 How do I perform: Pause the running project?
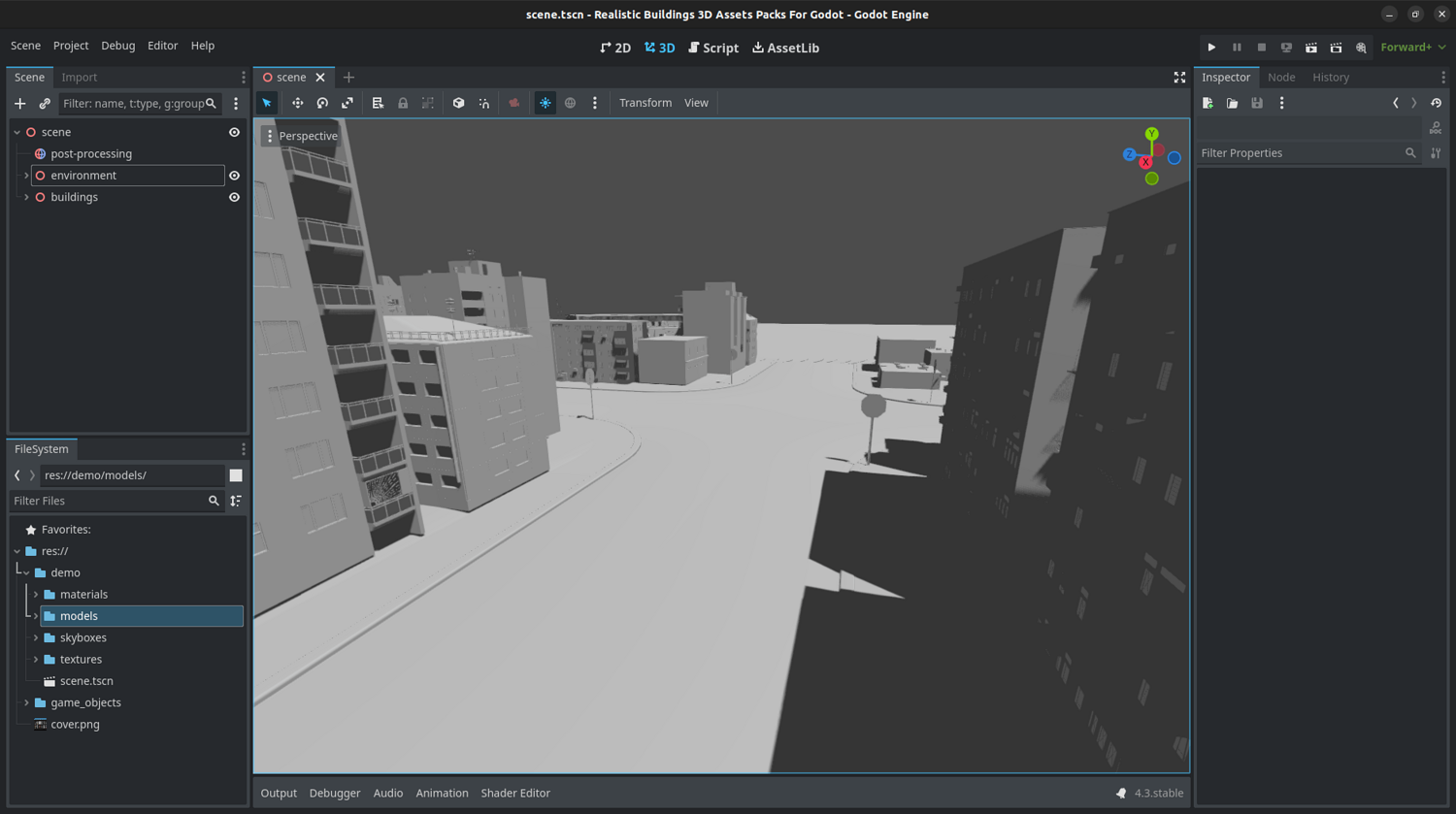click(1237, 48)
